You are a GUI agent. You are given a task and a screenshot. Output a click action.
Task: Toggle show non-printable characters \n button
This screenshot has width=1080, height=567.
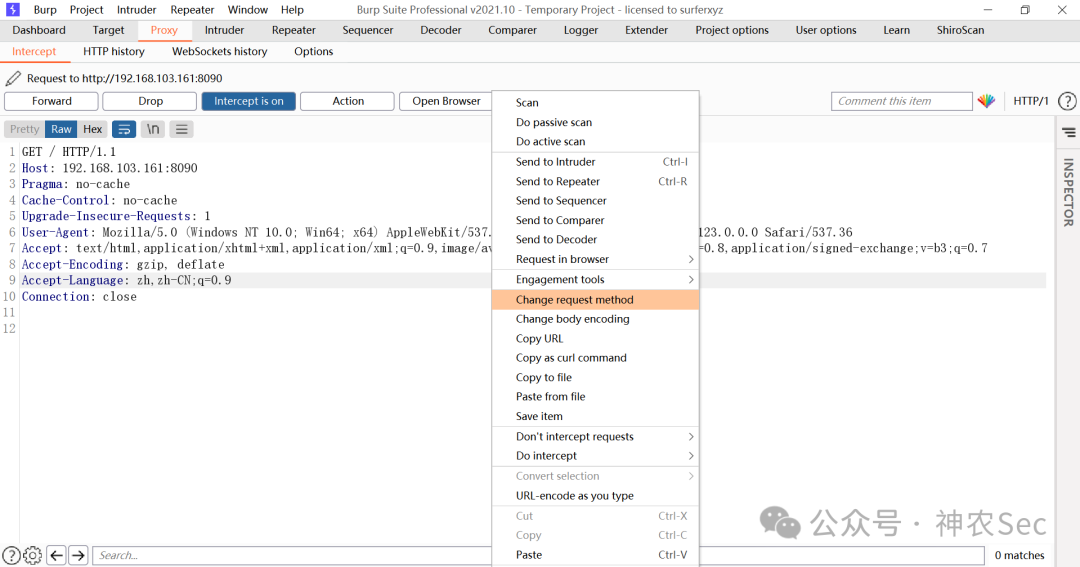pyautogui.click(x=153, y=130)
